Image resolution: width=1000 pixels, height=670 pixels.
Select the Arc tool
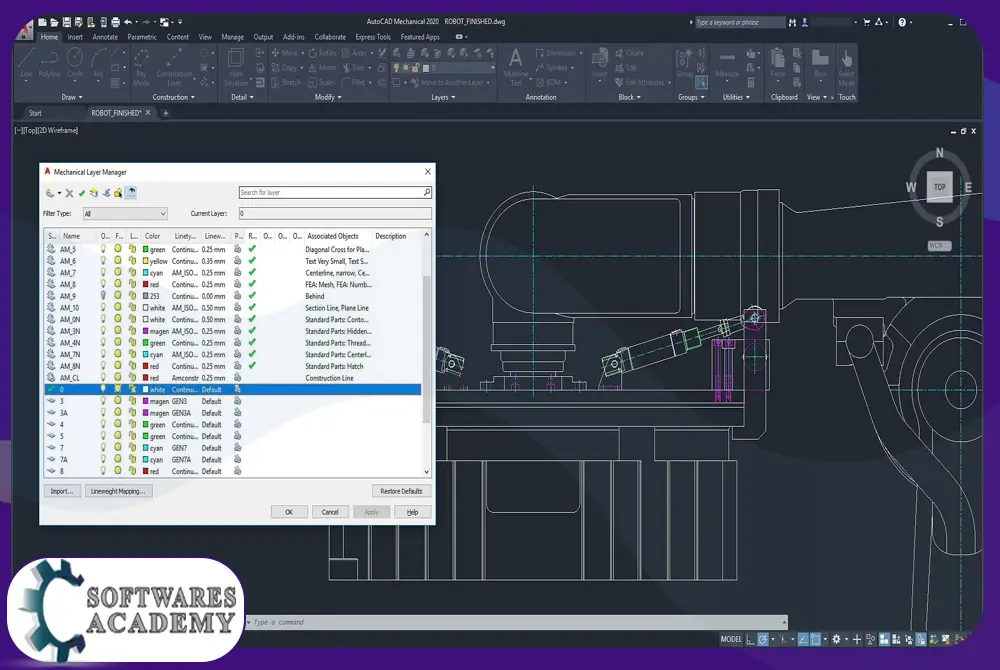[98, 64]
